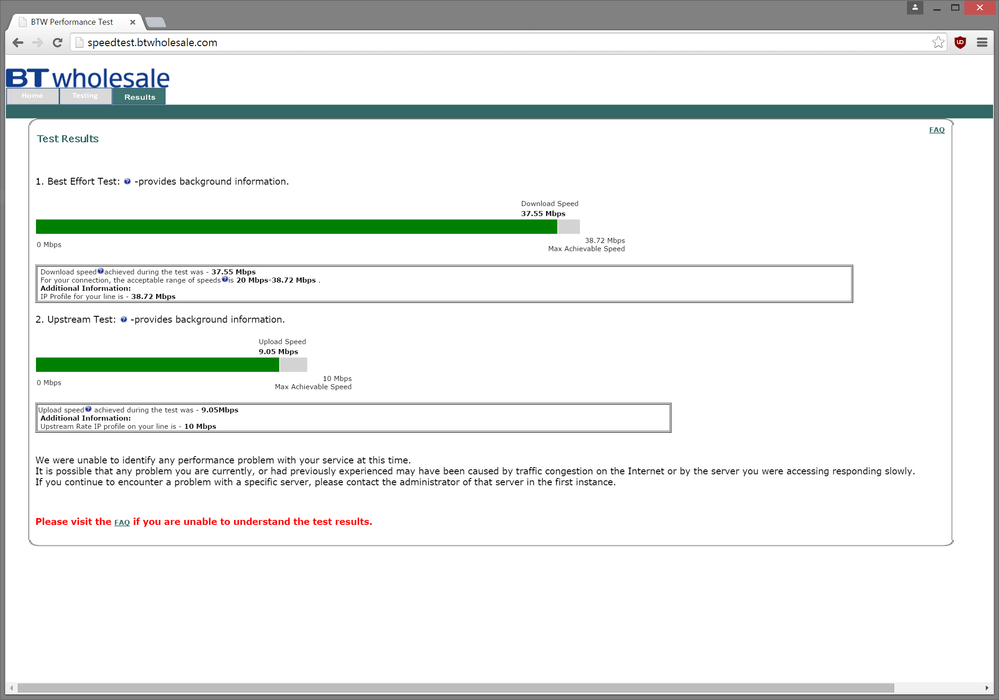
Task: Click the 38.72 Mbps Max Achievable Speed label
Action: coord(586,245)
